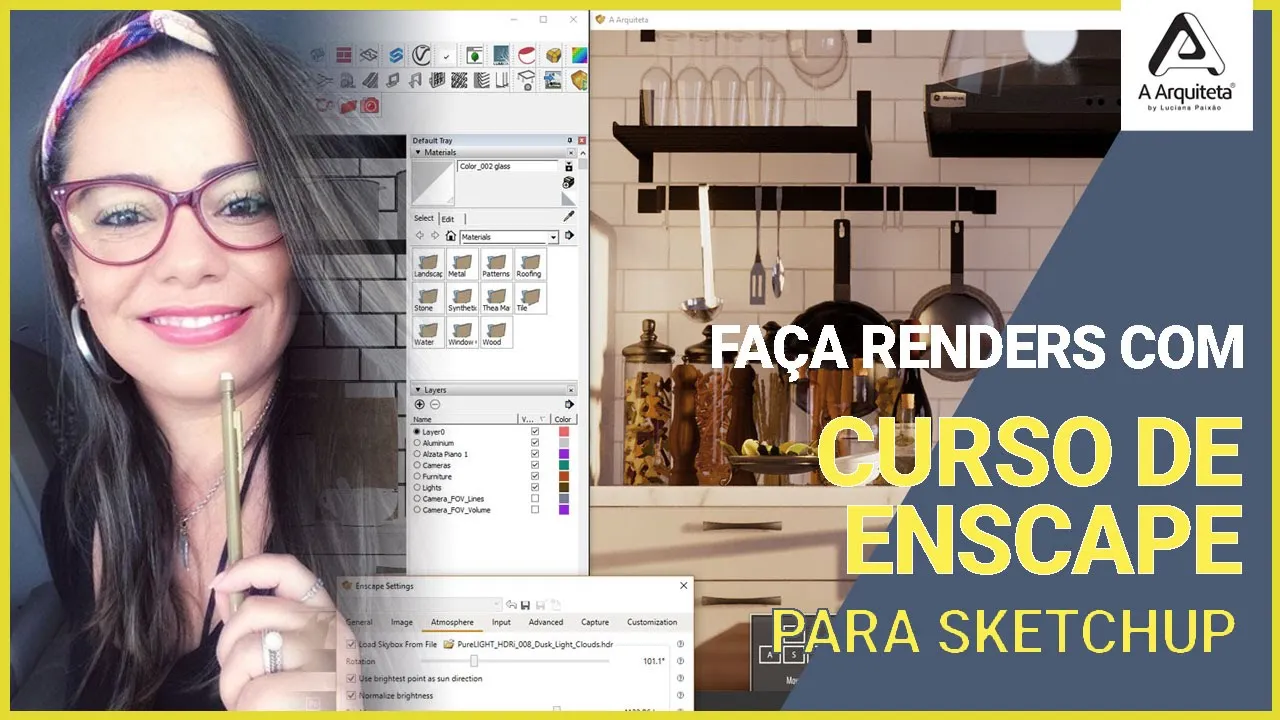
Task: Click the red-white sphere toolbar icon
Action: pyautogui.click(x=526, y=55)
